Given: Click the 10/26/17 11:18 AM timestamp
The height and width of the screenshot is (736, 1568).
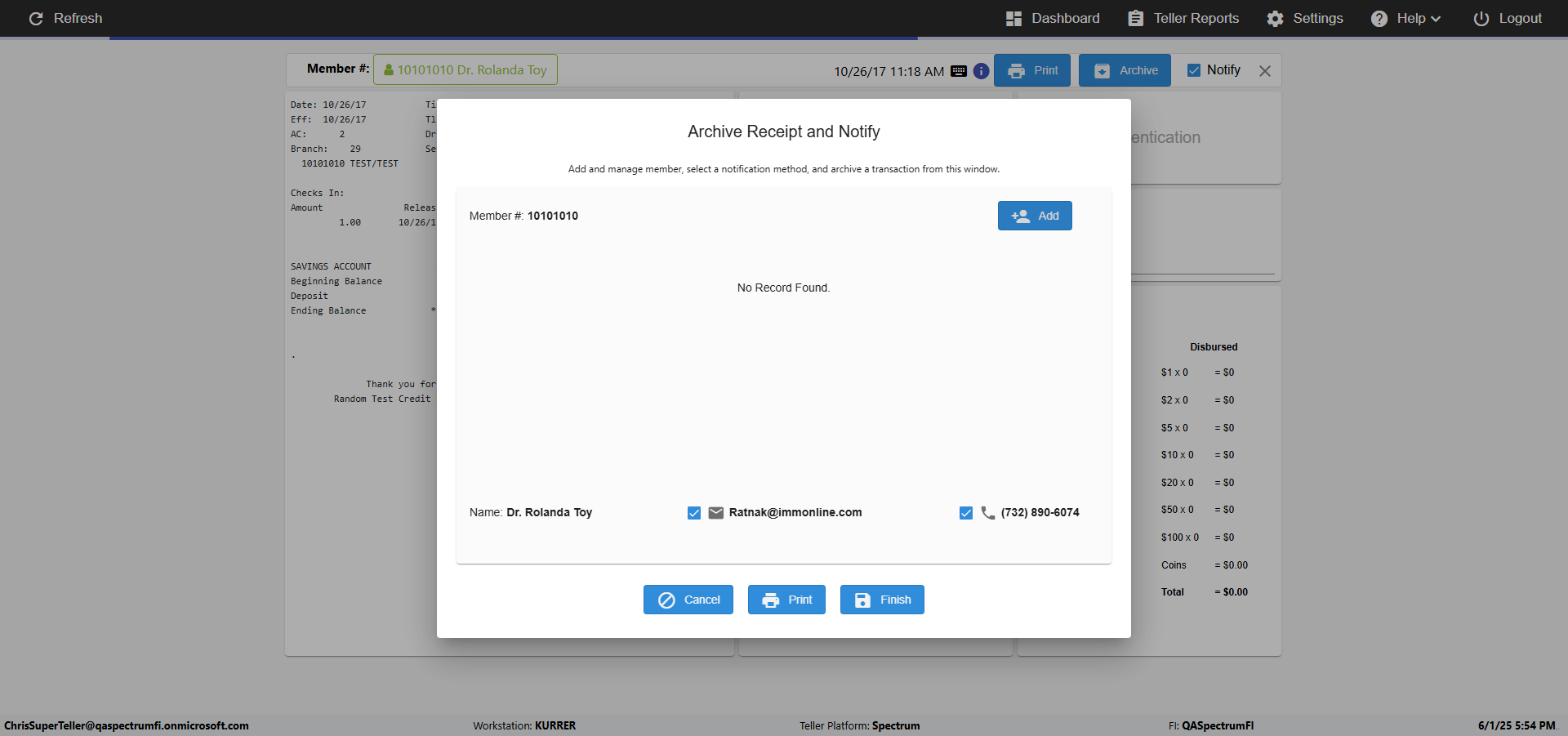Looking at the screenshot, I should 889,72.
